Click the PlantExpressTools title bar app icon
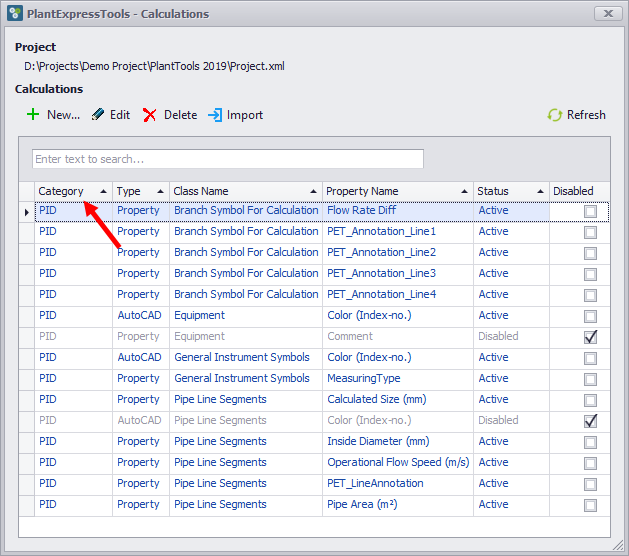The image size is (629, 556). point(13,14)
